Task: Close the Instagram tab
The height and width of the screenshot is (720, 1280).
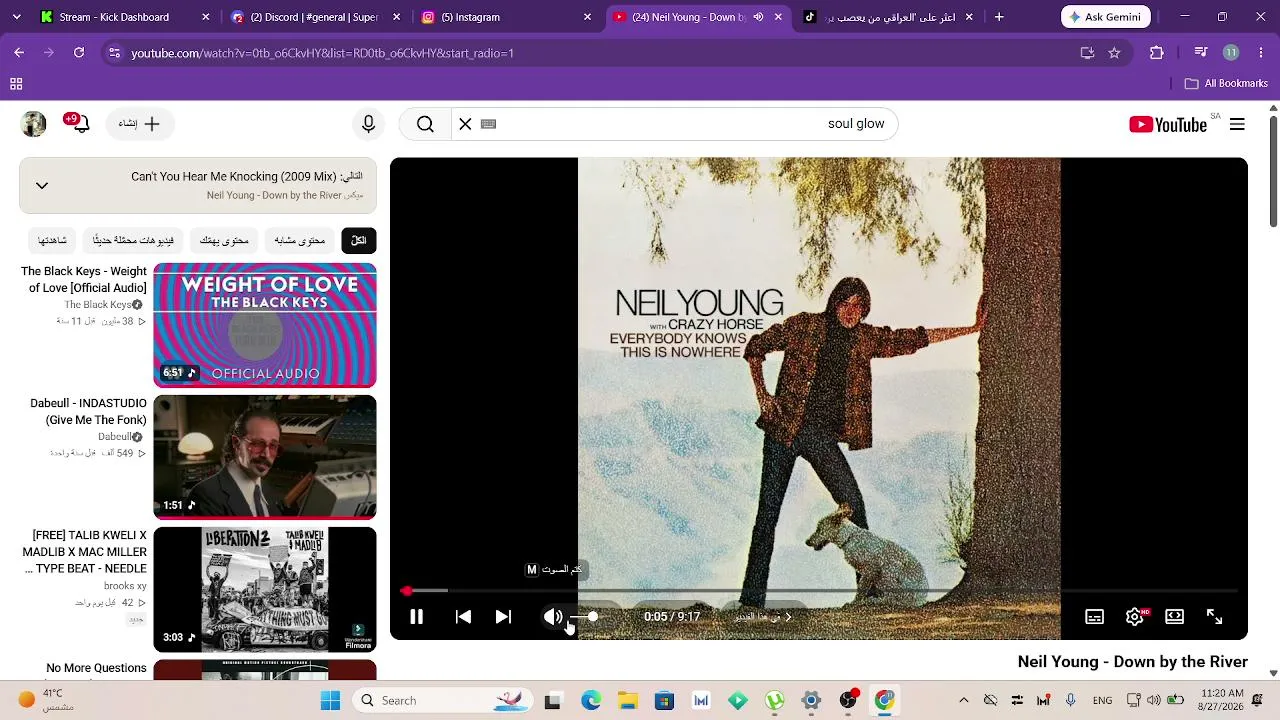Action: [587, 17]
